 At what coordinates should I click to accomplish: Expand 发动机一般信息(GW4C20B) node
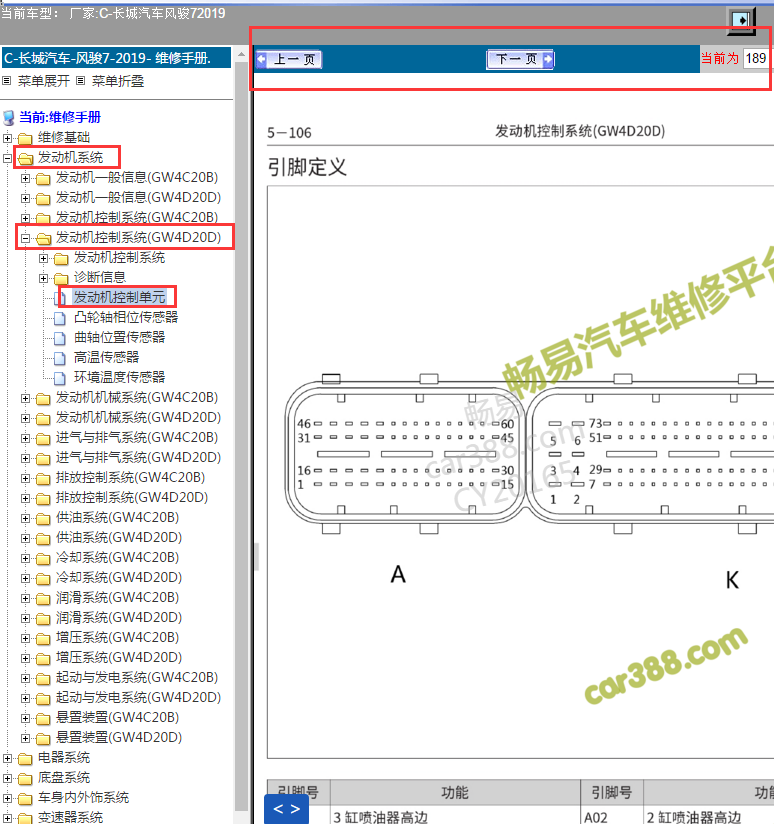[25, 178]
